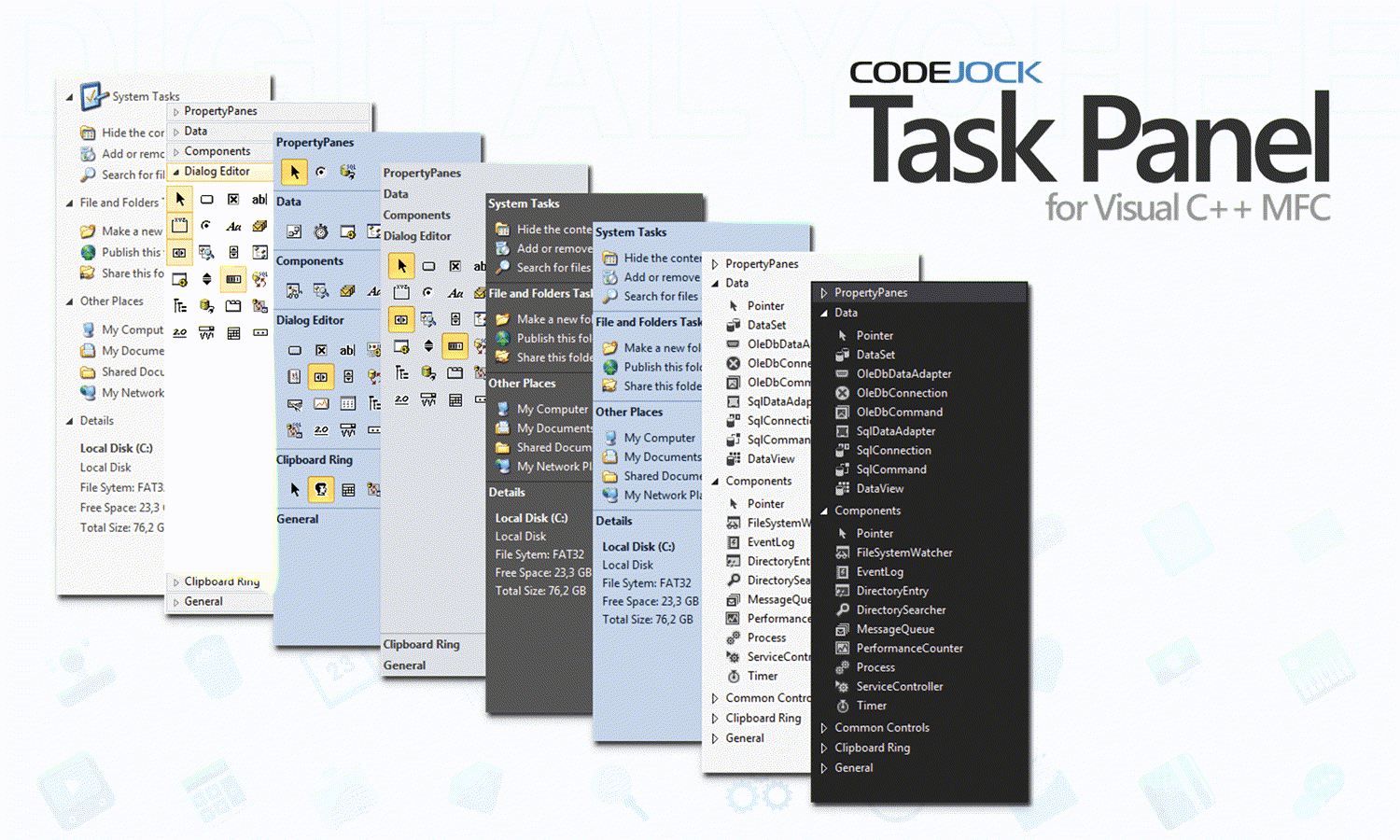Pick ServiceController in the black panel

889,686
